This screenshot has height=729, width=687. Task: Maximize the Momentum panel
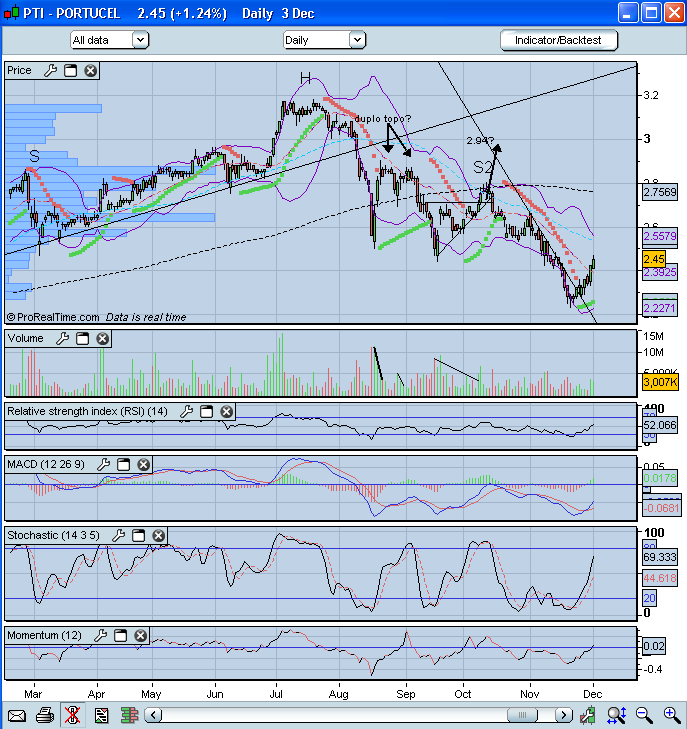pyautogui.click(x=120, y=636)
